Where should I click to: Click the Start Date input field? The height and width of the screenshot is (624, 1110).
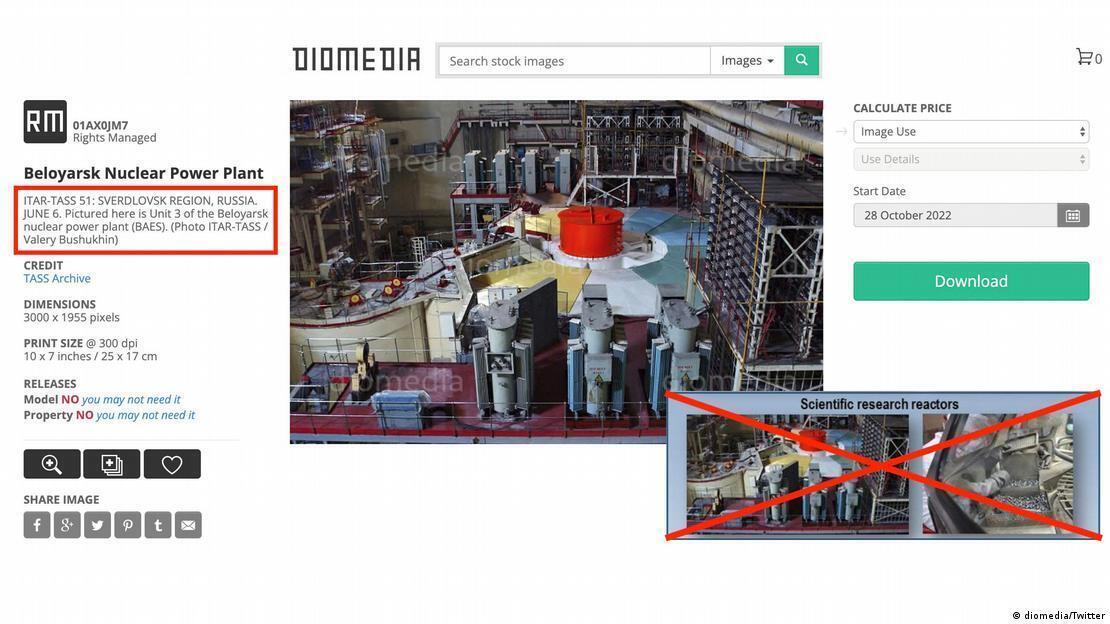955,215
